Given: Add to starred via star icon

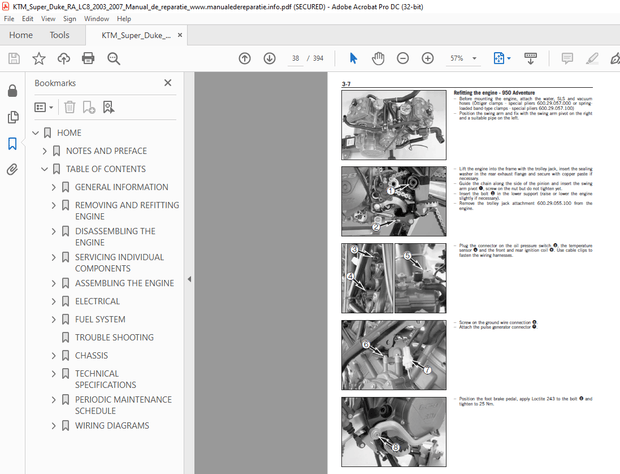Looking at the screenshot, I should coord(39,59).
